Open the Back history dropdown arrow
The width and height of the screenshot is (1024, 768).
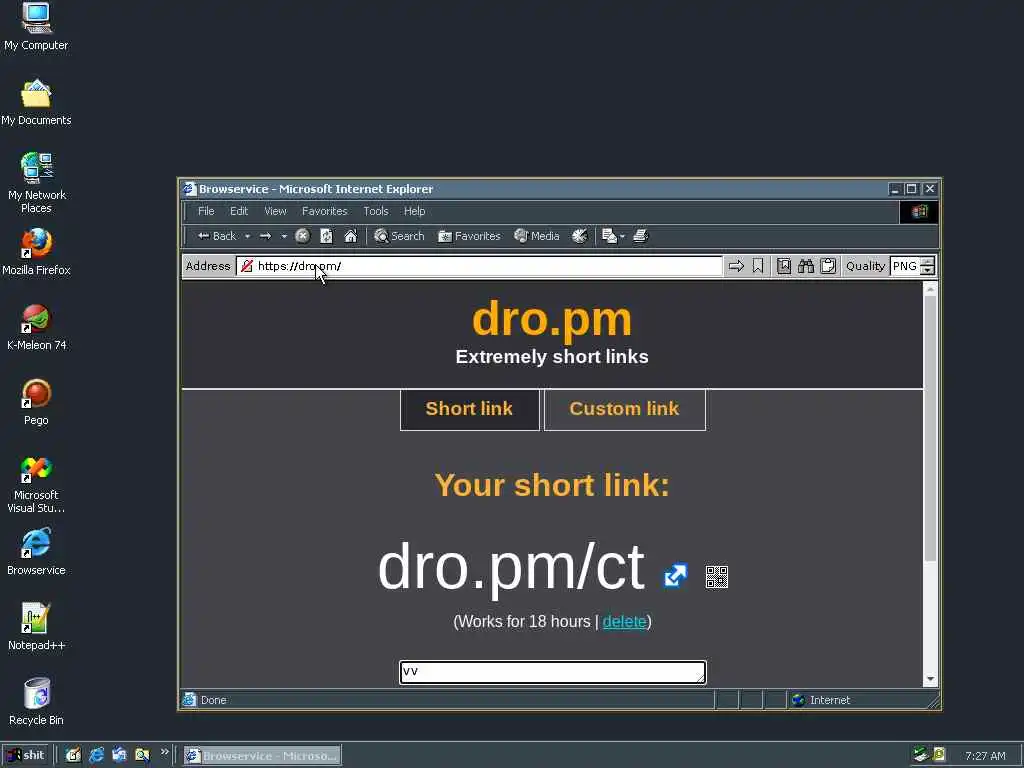tap(248, 236)
